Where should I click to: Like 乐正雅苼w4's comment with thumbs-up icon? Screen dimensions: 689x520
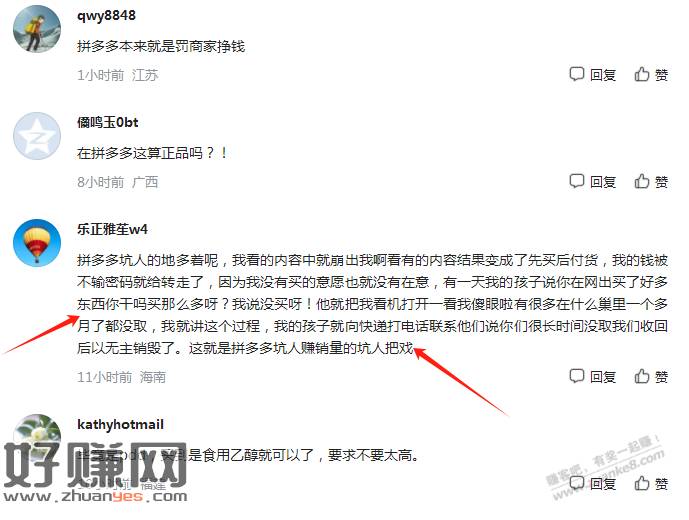coord(642,376)
